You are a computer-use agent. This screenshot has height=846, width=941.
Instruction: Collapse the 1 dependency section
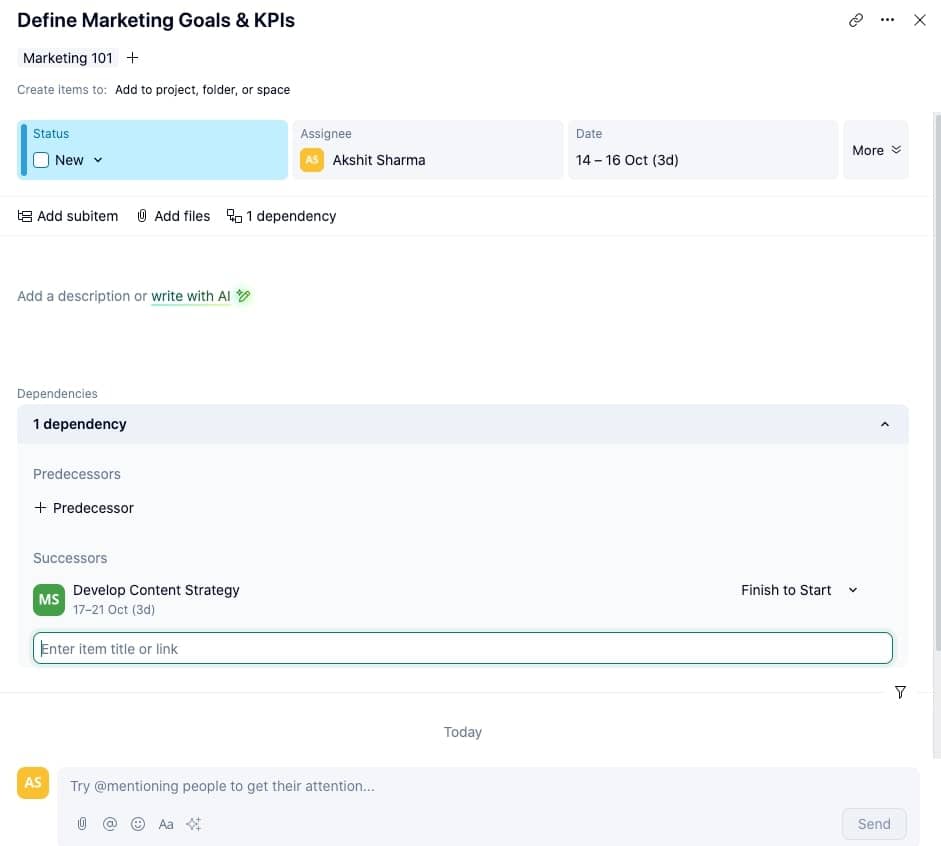[x=884, y=424]
